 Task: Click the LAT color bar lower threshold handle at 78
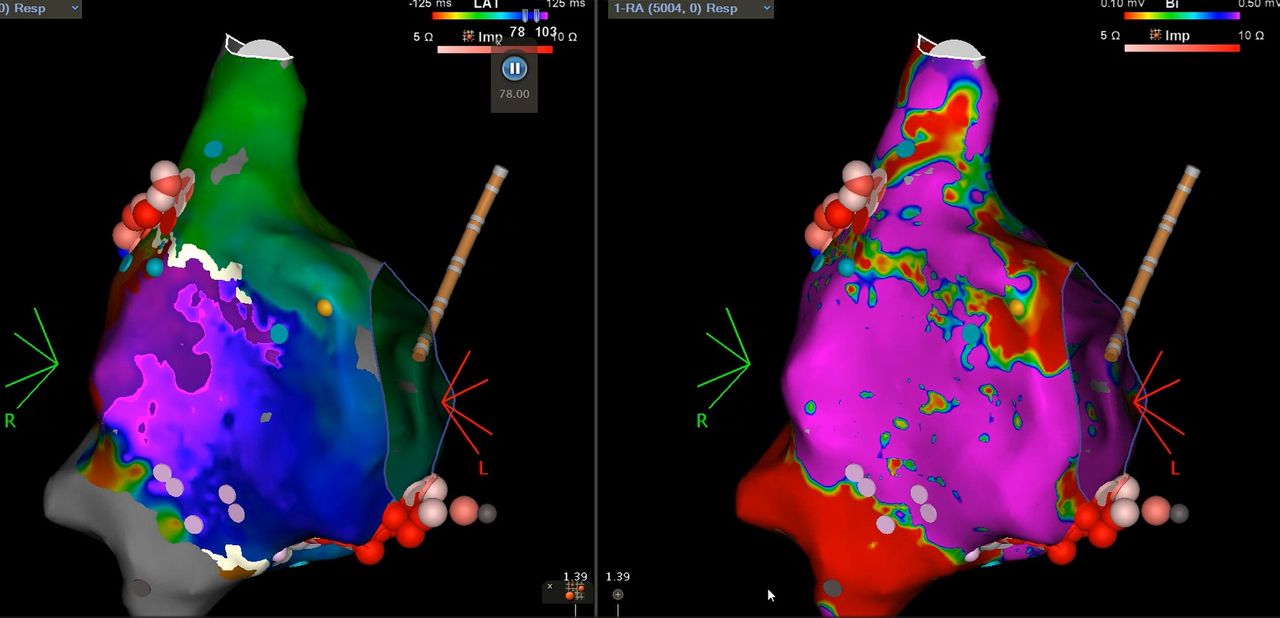click(x=526, y=16)
